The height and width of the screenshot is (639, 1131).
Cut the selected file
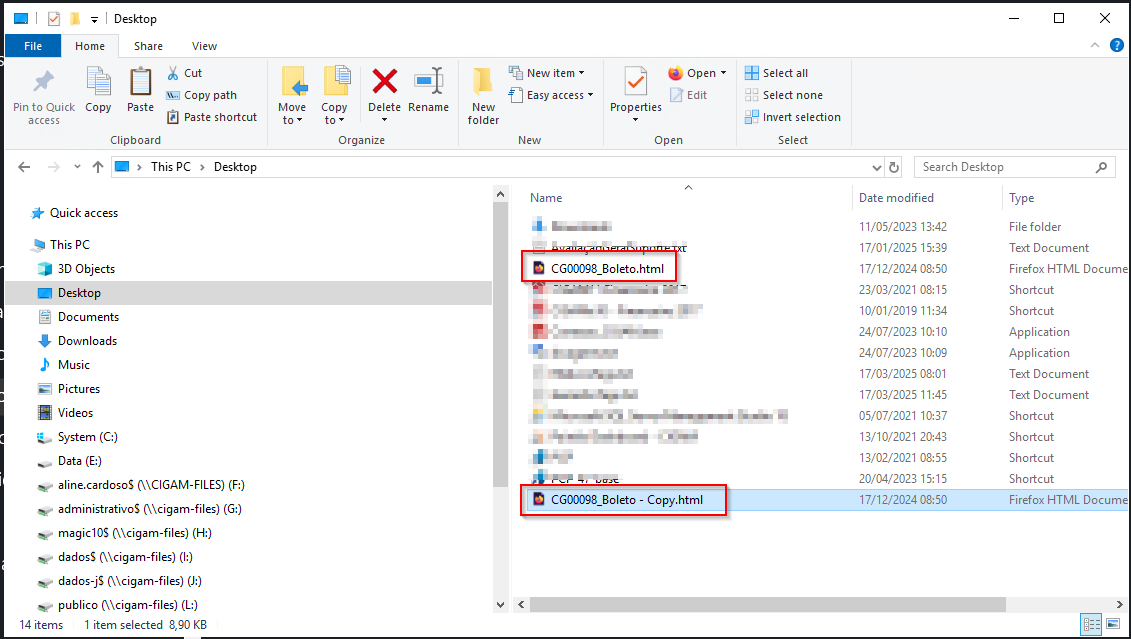(184, 73)
